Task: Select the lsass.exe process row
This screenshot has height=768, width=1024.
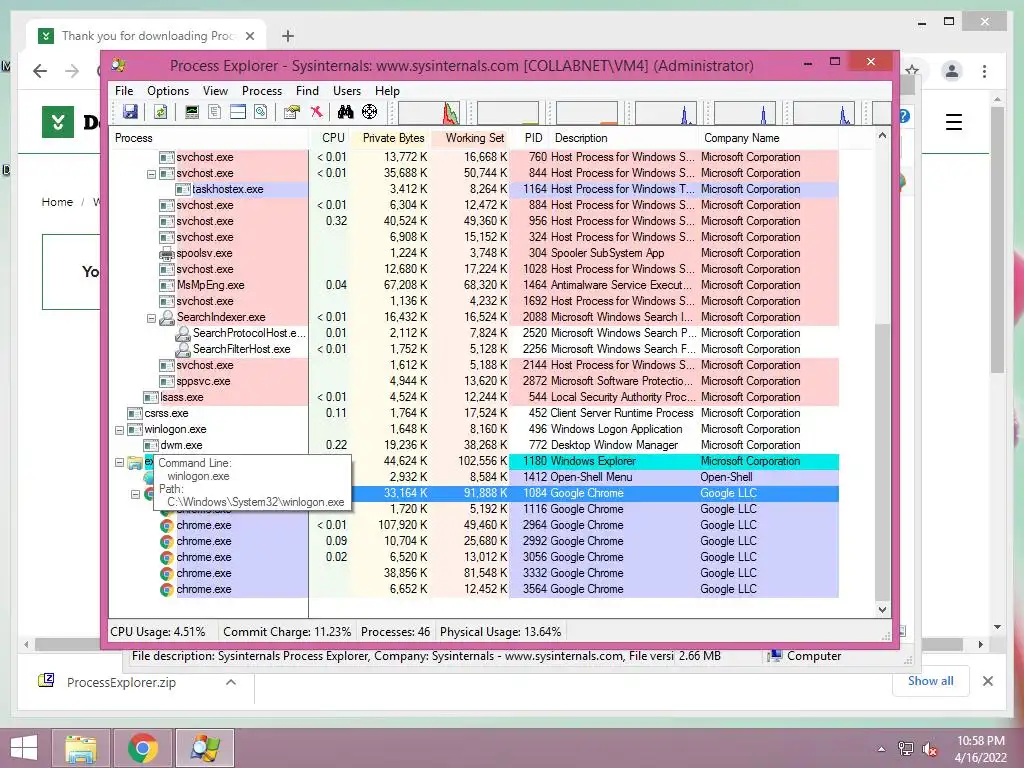Action: (473, 397)
